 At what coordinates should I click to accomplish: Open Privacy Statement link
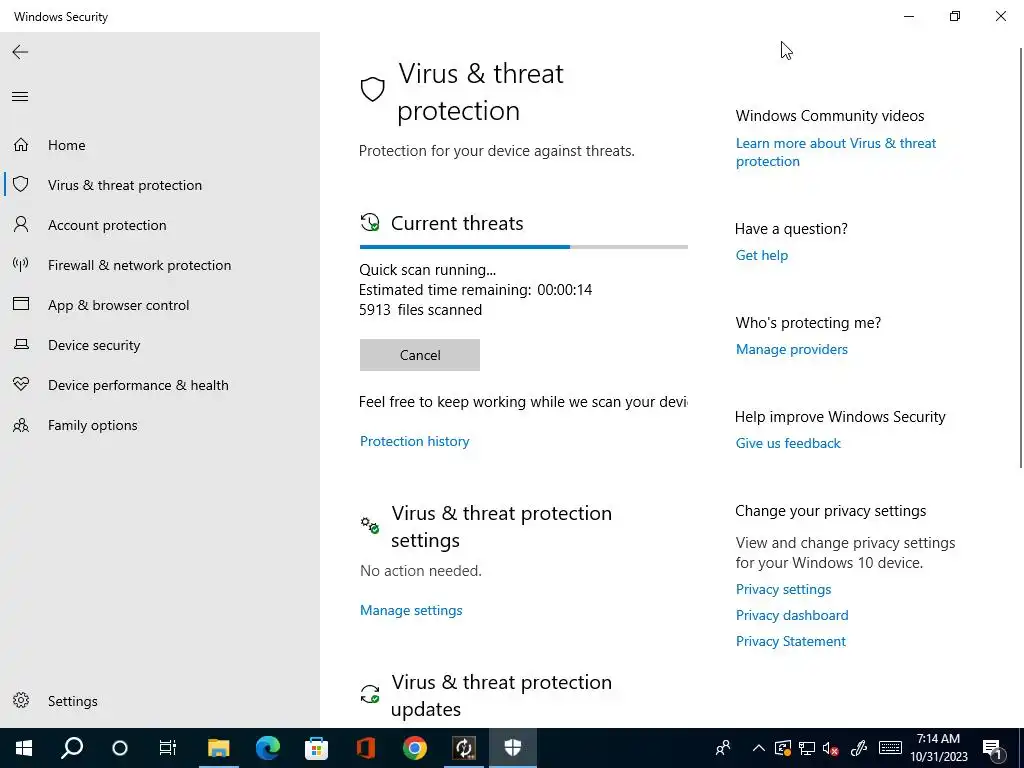coord(790,641)
